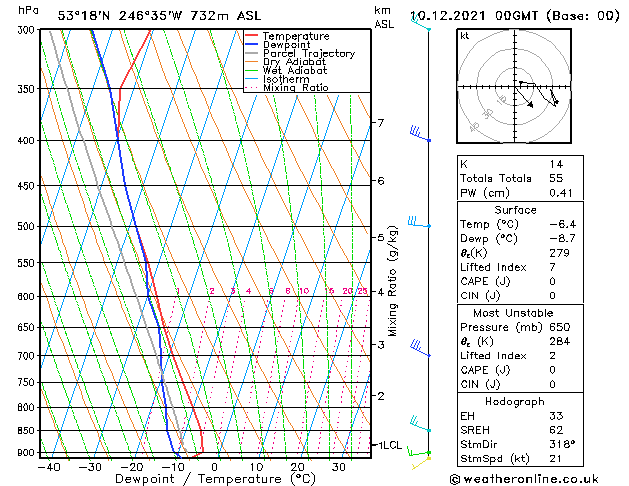Select the Wet Adiabat legend label
Screen dimensions: 629x486
click(295, 70)
